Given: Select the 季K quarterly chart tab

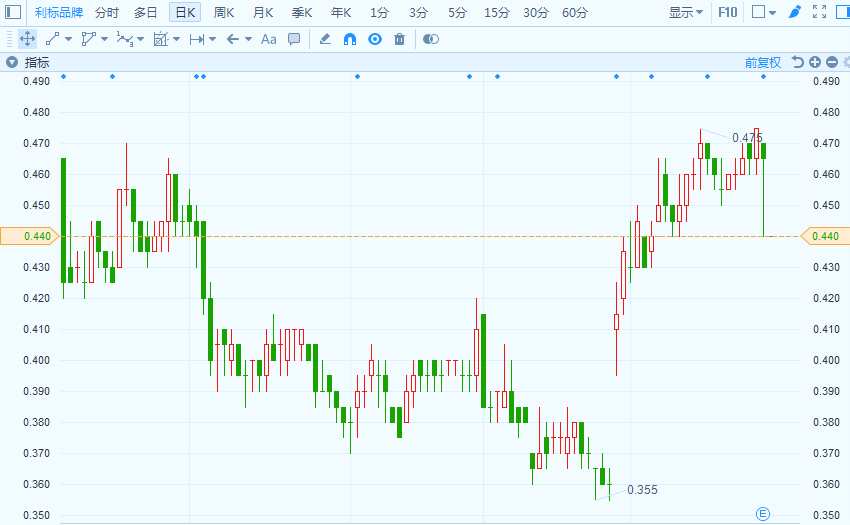Looking at the screenshot, I should click(302, 12).
